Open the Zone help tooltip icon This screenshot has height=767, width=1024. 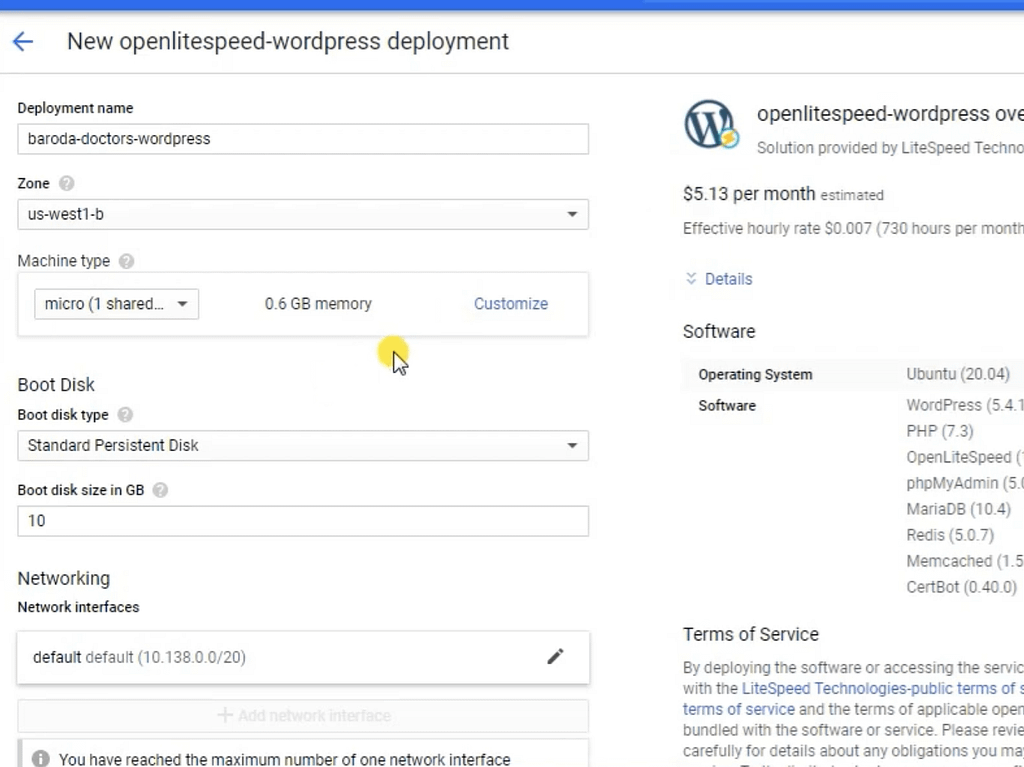pos(67,184)
